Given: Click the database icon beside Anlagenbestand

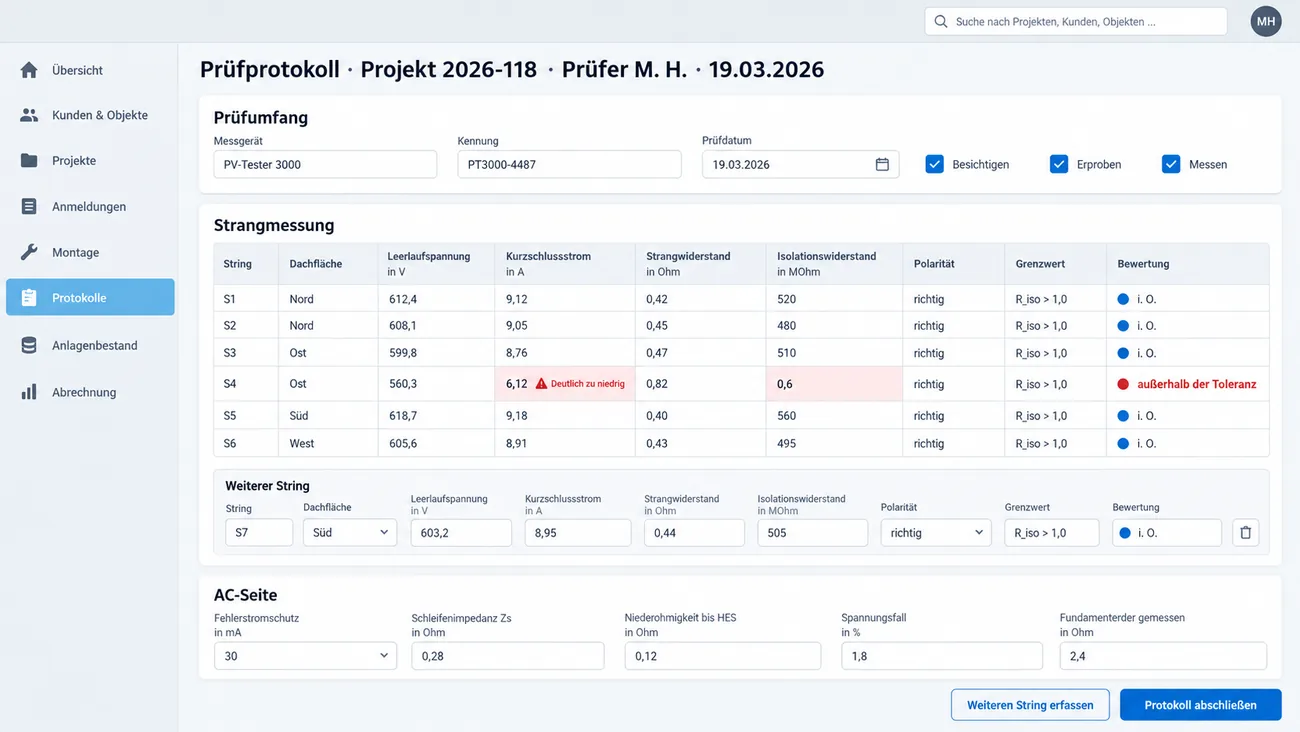Looking at the screenshot, I should pyautogui.click(x=29, y=345).
